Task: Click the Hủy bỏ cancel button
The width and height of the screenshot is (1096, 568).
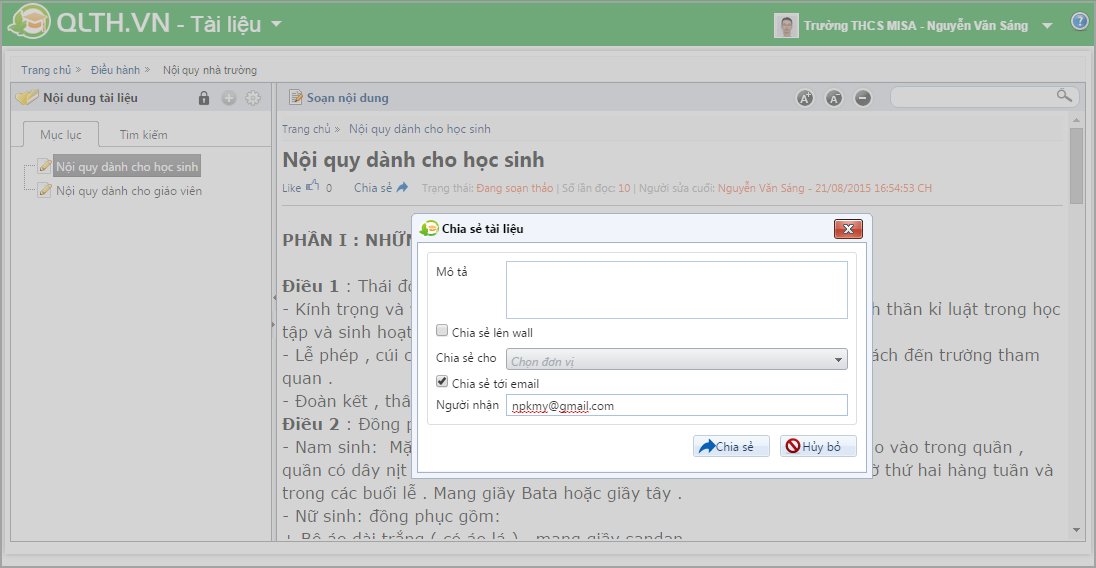Action: tap(818, 447)
